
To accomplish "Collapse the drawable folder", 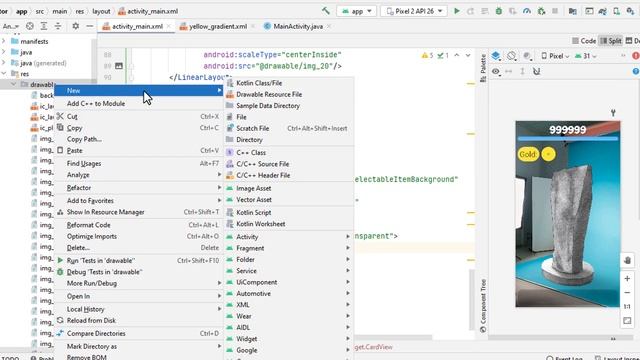I will pyautogui.click(x=14, y=84).
